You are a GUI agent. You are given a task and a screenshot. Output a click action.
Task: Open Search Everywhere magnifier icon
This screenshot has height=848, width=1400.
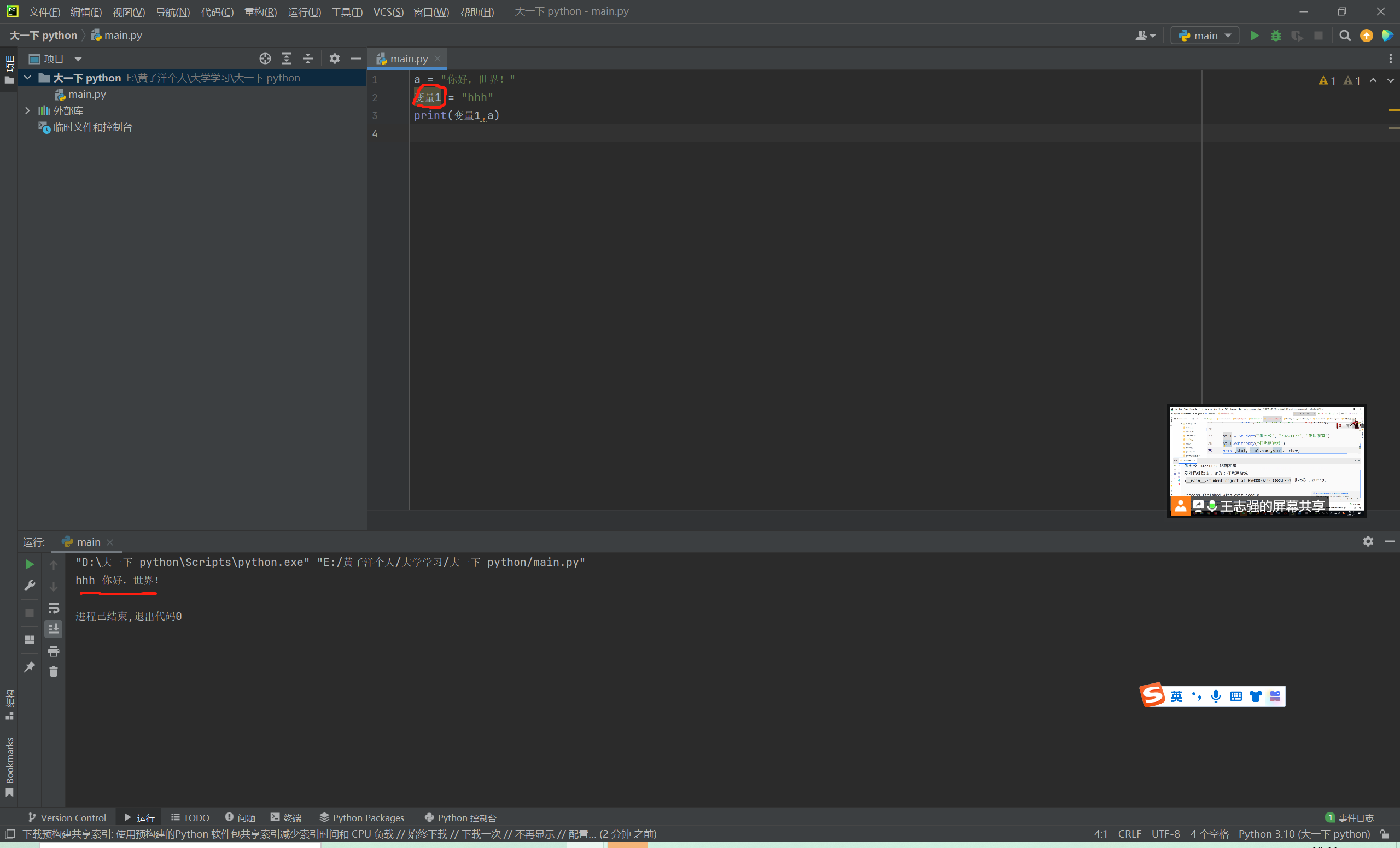(x=1345, y=36)
